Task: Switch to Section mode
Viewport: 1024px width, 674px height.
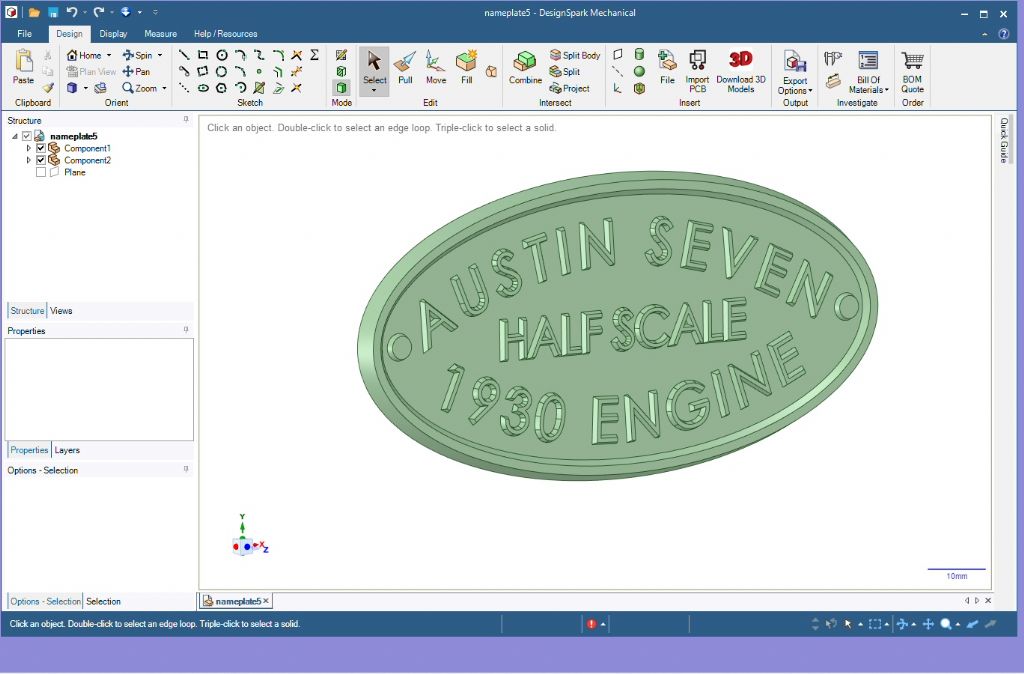Action: point(341,71)
